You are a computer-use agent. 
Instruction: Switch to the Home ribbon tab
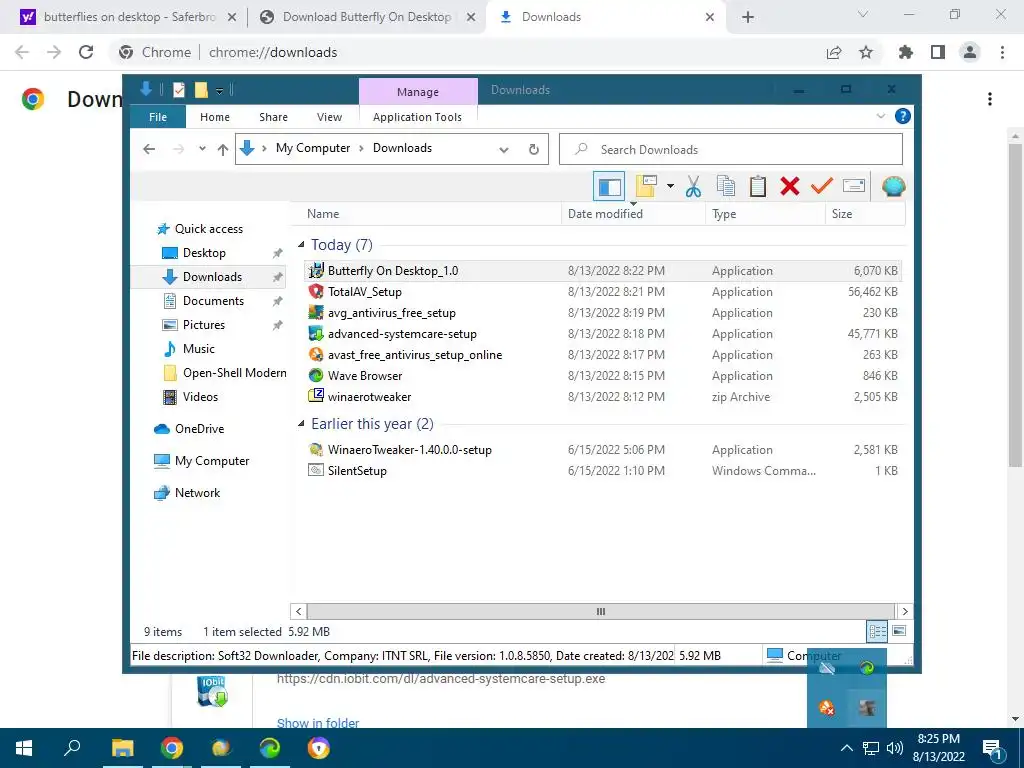[x=215, y=117]
